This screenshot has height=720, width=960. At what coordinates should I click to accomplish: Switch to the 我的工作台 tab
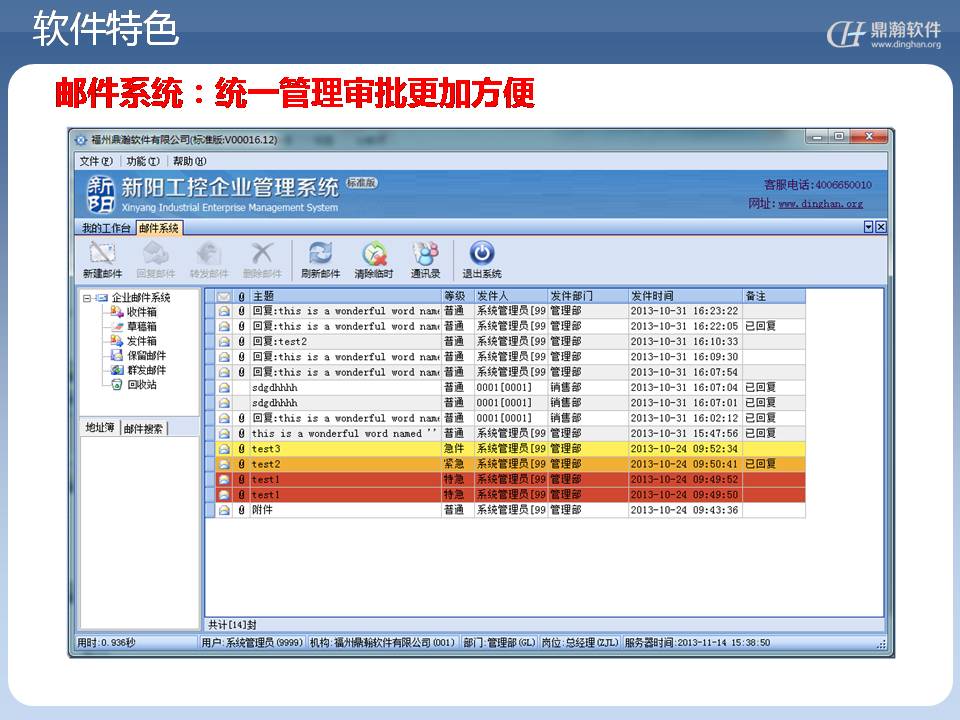(107, 228)
